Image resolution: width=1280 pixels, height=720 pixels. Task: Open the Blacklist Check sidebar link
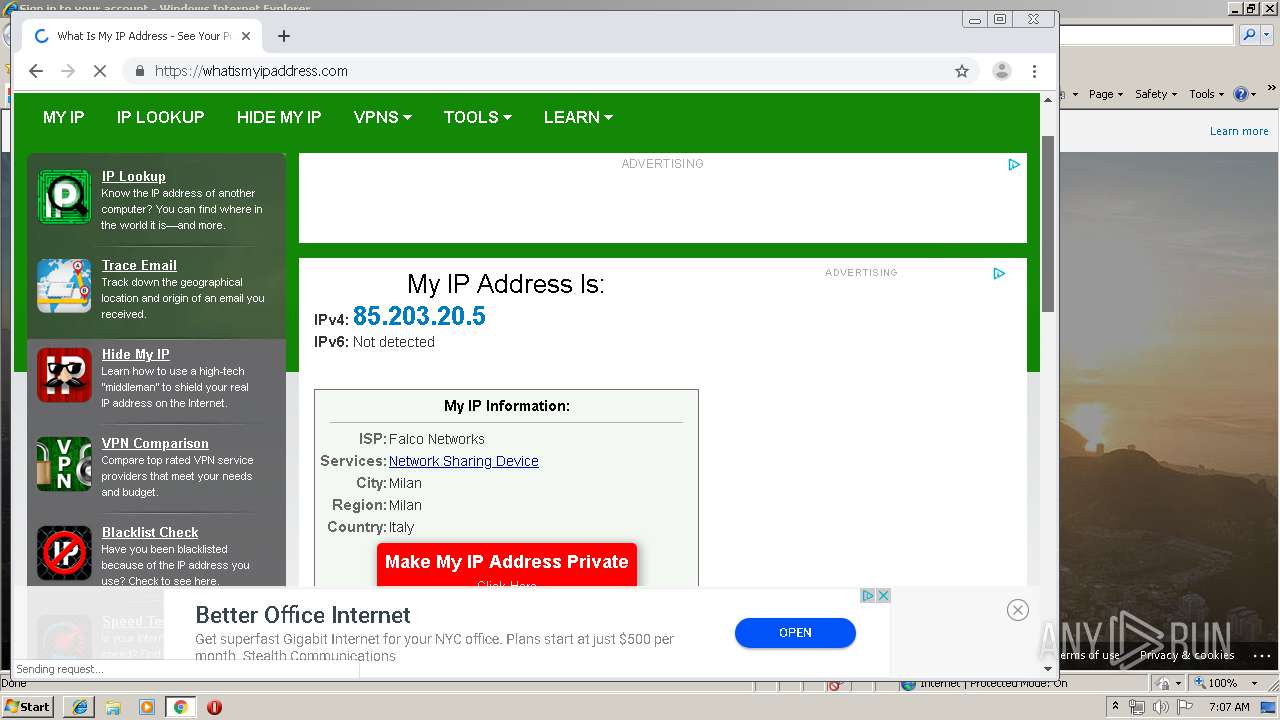click(150, 532)
